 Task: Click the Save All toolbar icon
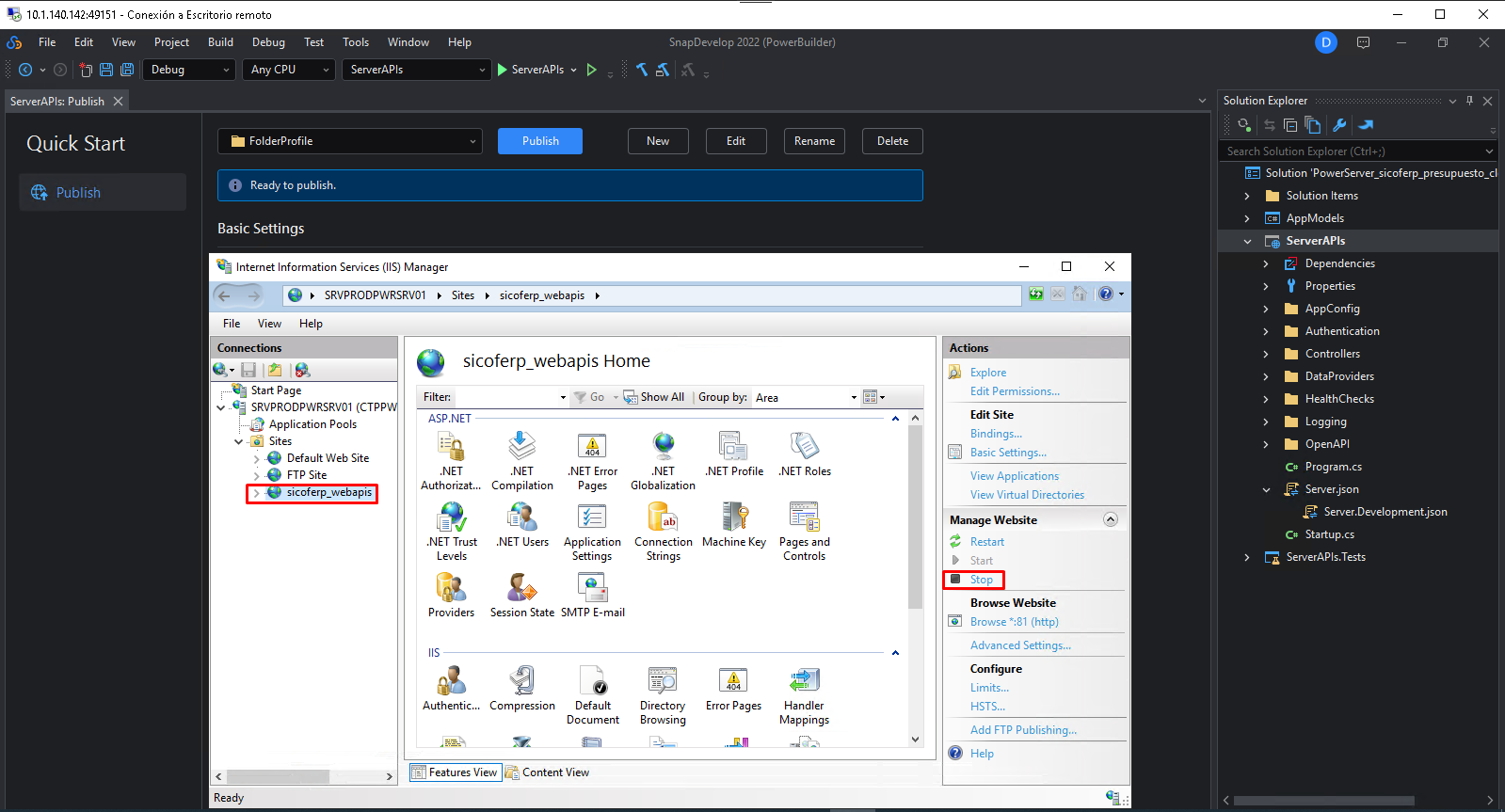(127, 70)
